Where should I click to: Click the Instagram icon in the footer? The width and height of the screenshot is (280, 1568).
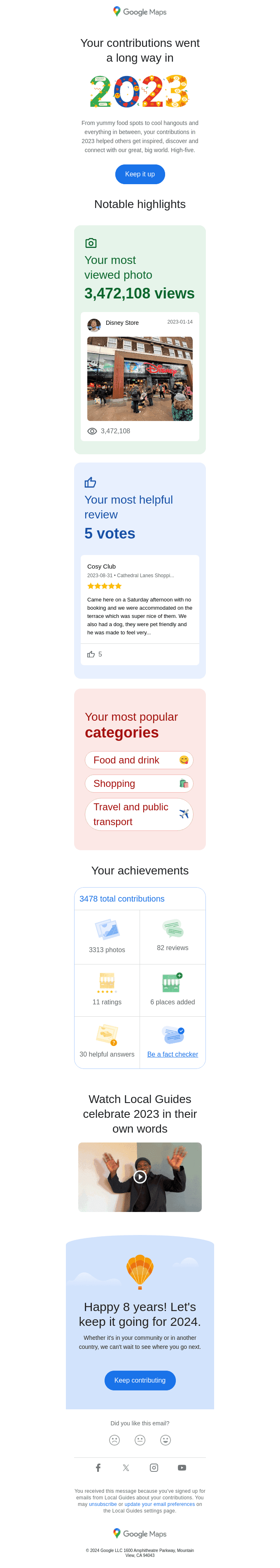click(154, 1468)
